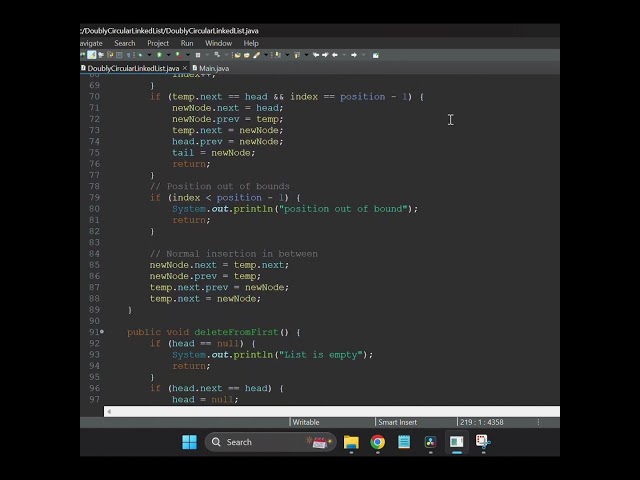Click the 219 : 1 : 4358 cursor position
The height and width of the screenshot is (480, 640).
click(482, 422)
